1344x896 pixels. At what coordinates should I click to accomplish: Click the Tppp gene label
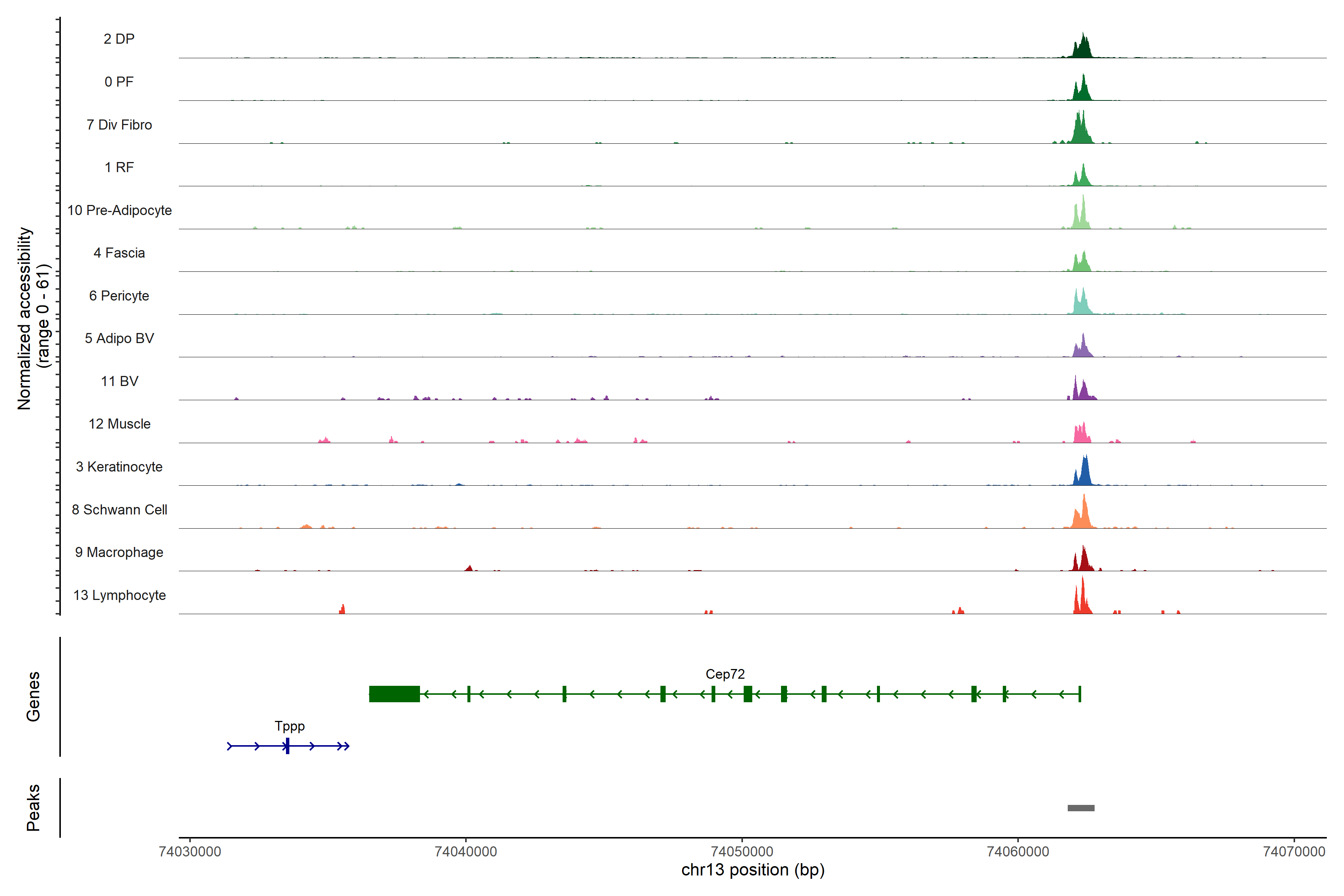(289, 726)
